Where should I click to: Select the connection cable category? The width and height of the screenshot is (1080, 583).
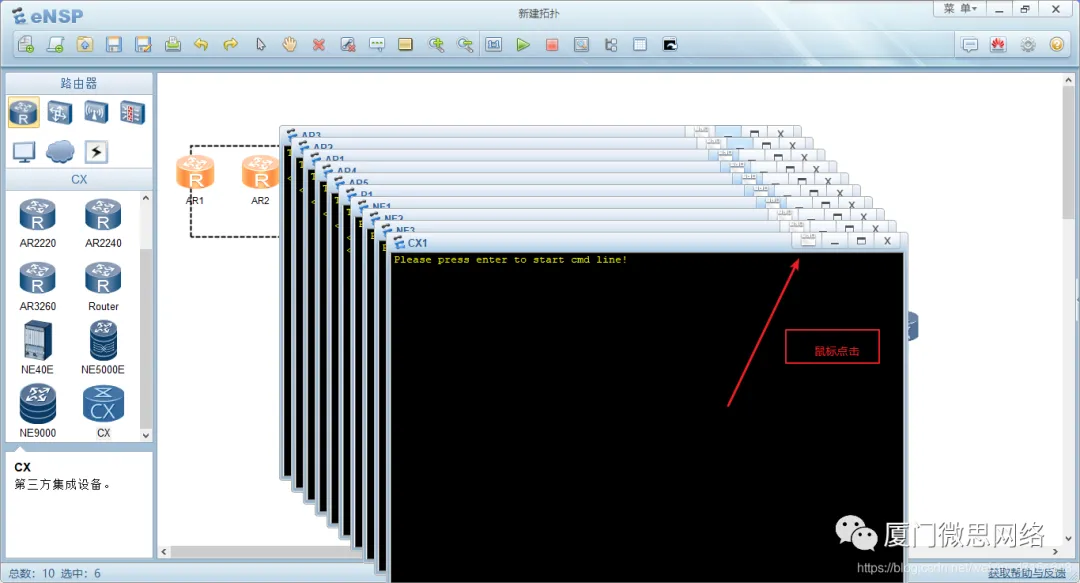pyautogui.click(x=96, y=152)
